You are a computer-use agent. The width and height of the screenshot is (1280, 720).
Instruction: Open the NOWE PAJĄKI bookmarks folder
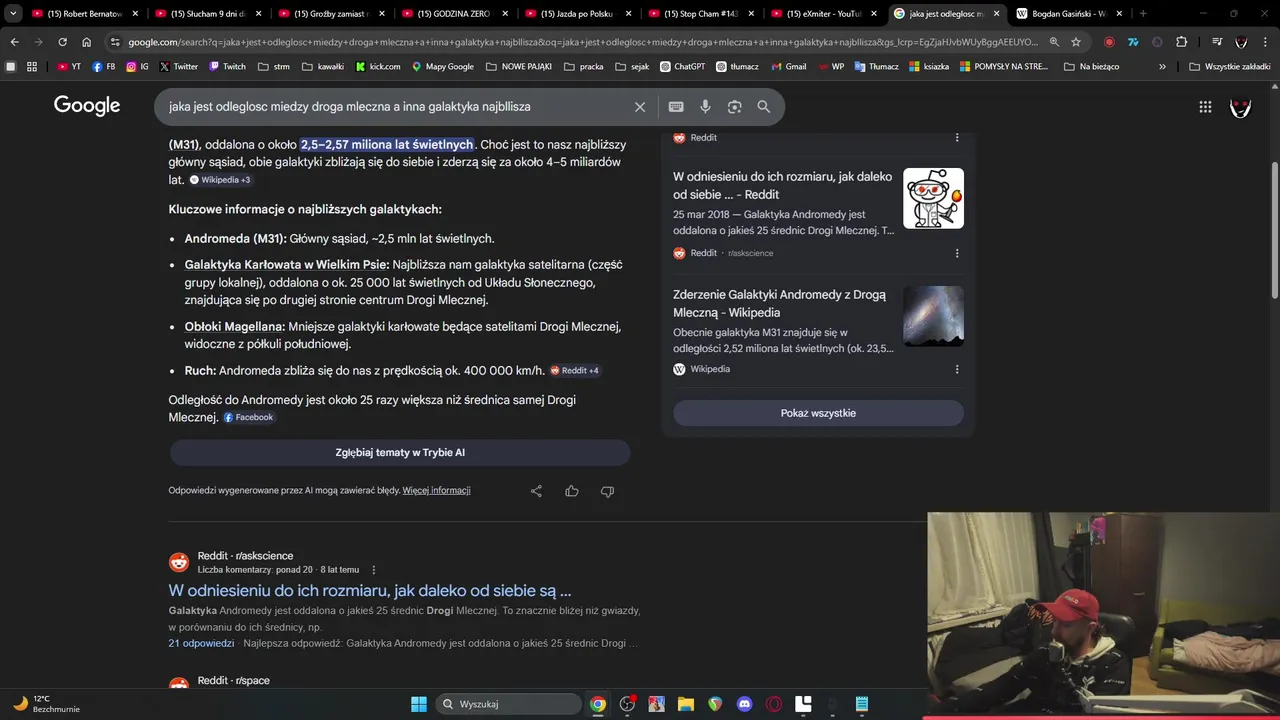point(520,66)
